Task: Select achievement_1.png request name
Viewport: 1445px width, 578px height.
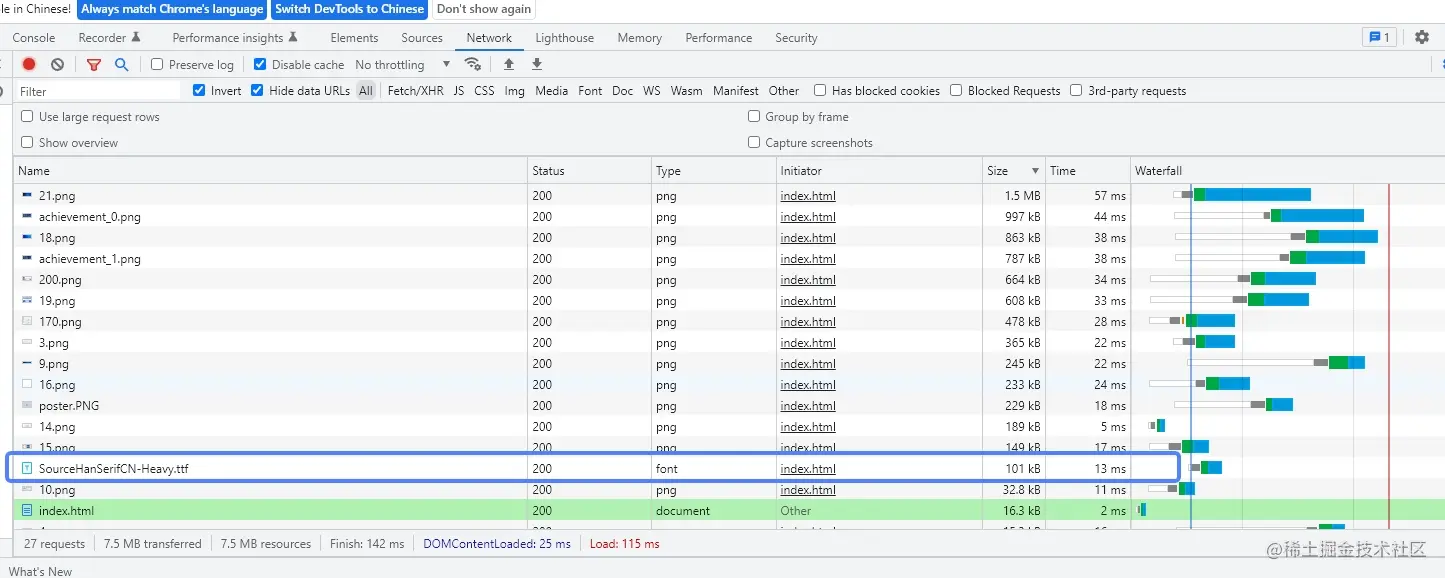Action: click(89, 258)
